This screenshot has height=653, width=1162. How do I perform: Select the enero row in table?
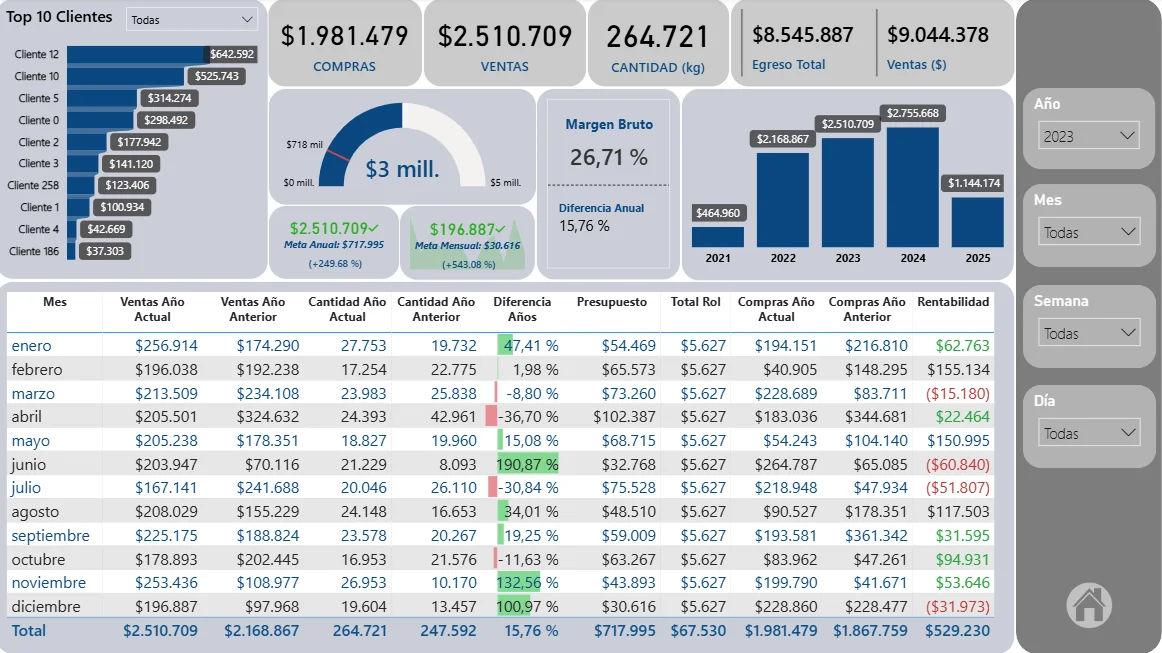31,346
